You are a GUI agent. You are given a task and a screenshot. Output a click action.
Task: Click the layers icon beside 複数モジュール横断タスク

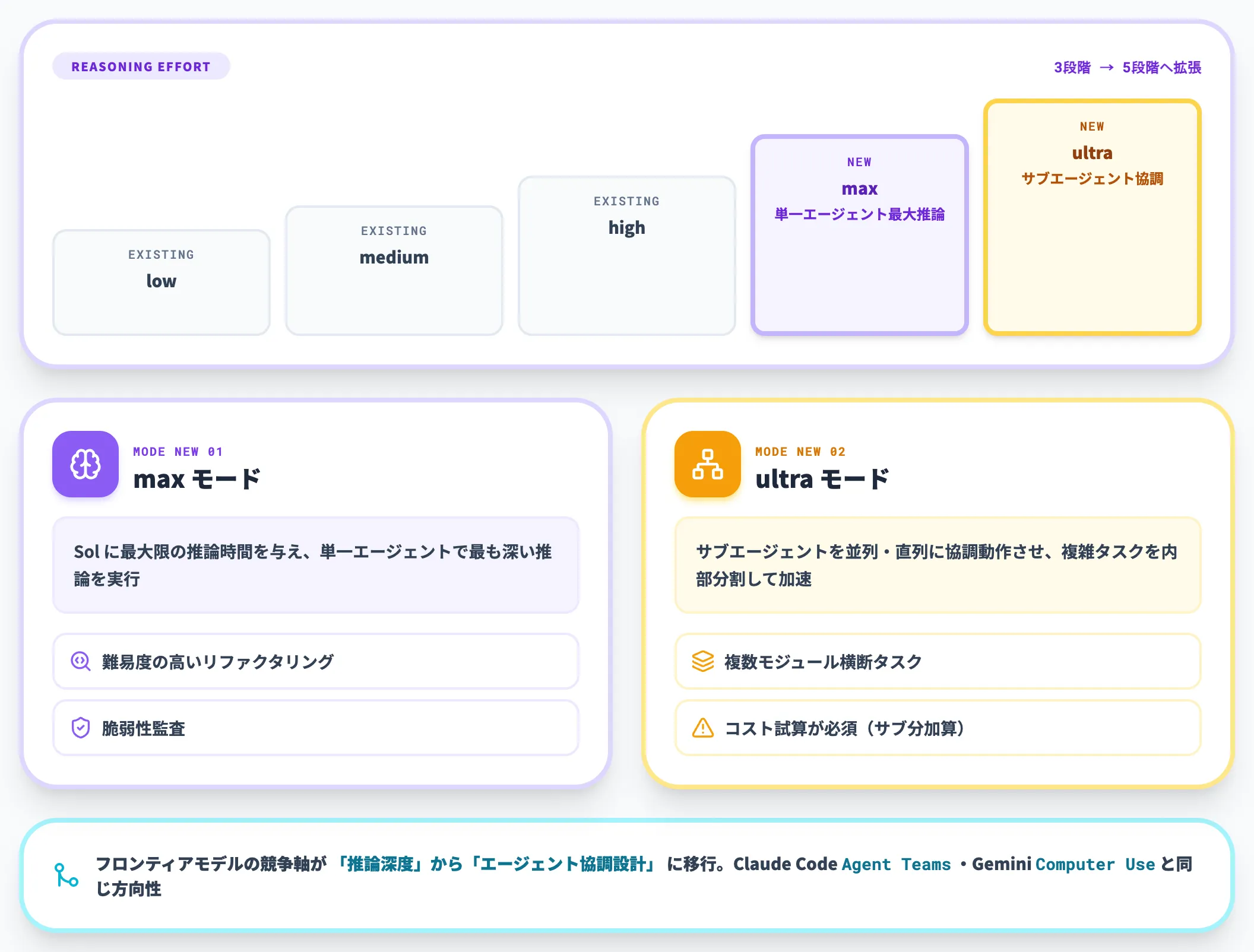(x=703, y=661)
